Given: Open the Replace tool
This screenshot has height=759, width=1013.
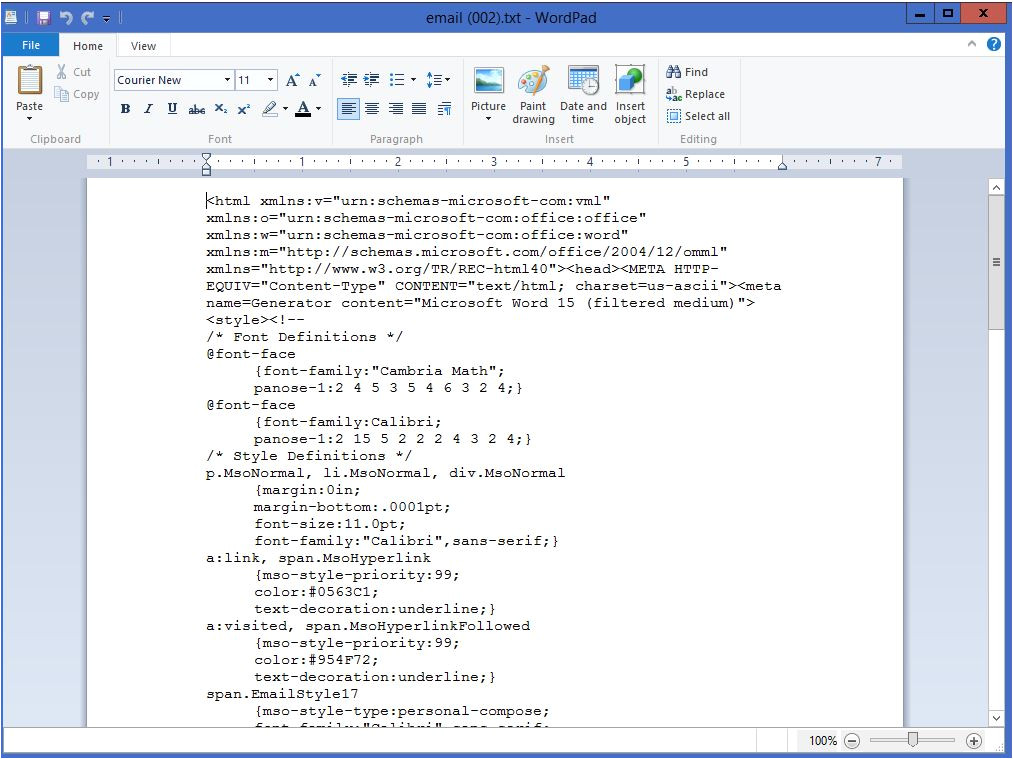Looking at the screenshot, I should pos(695,94).
